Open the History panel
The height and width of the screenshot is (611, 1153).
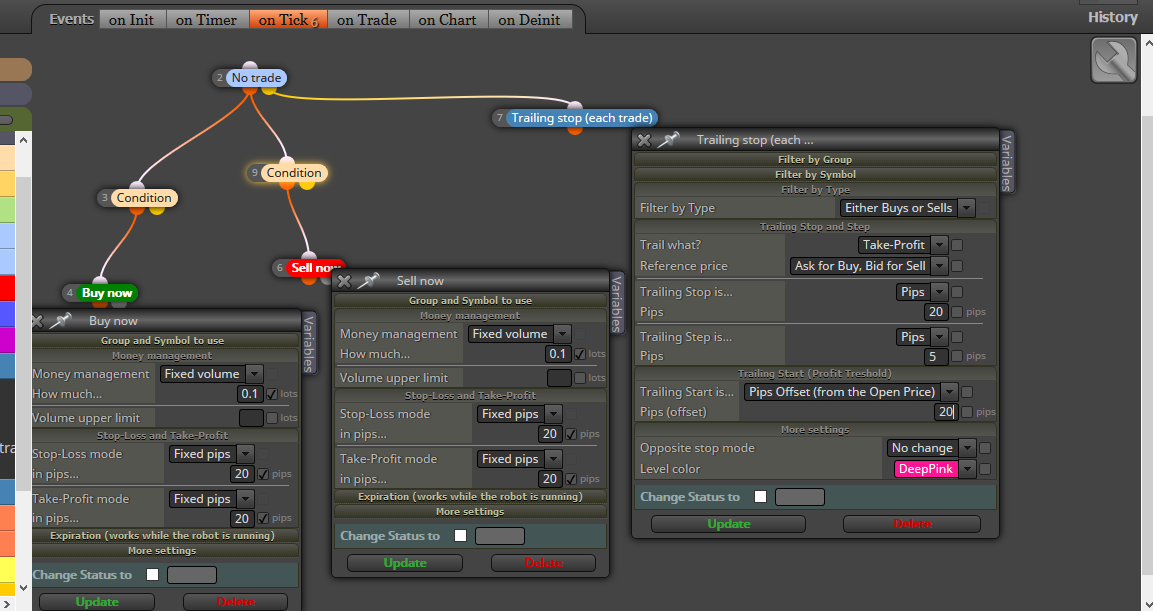[x=1113, y=17]
